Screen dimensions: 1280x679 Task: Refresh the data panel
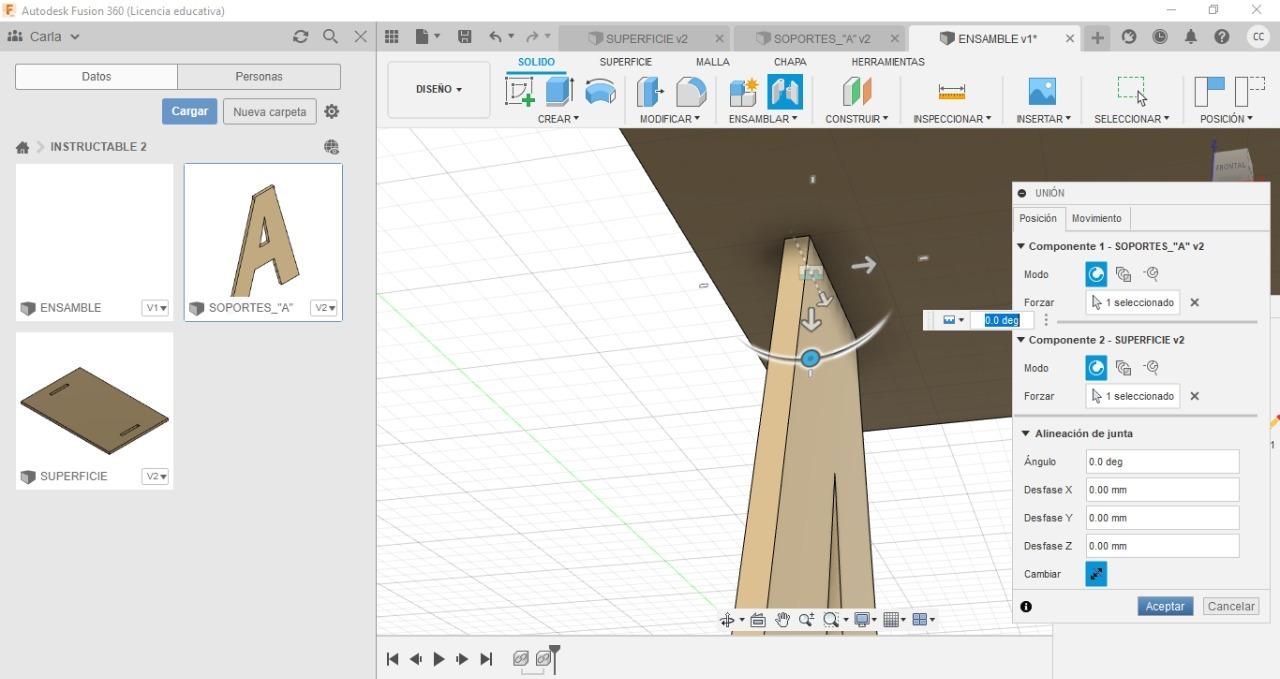(x=301, y=36)
